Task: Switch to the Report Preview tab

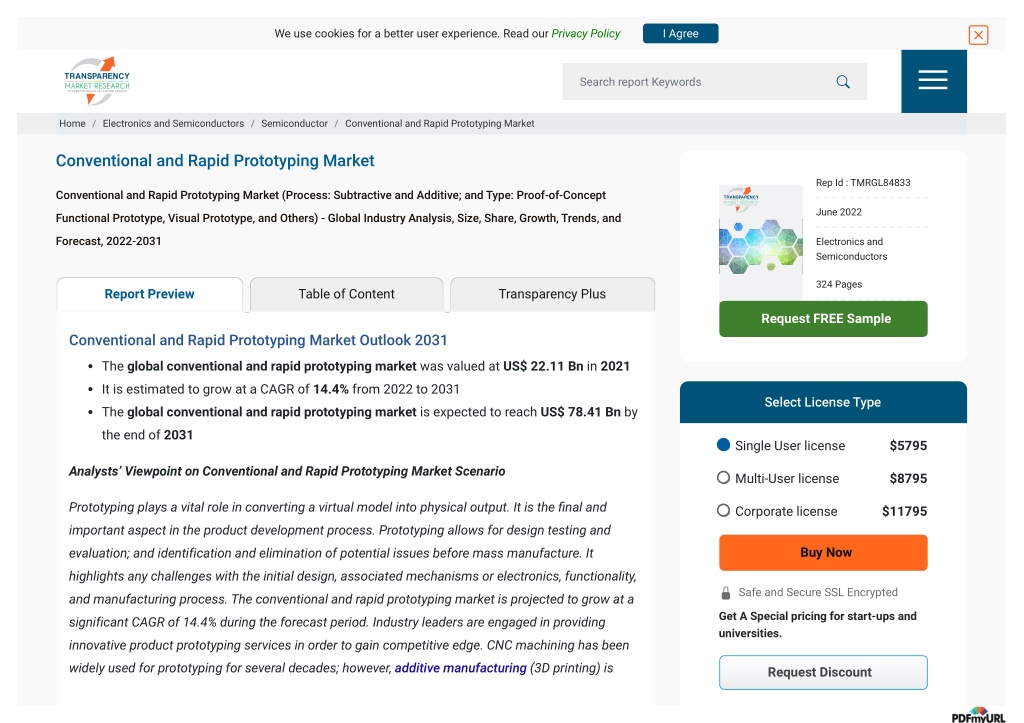Action: (150, 294)
